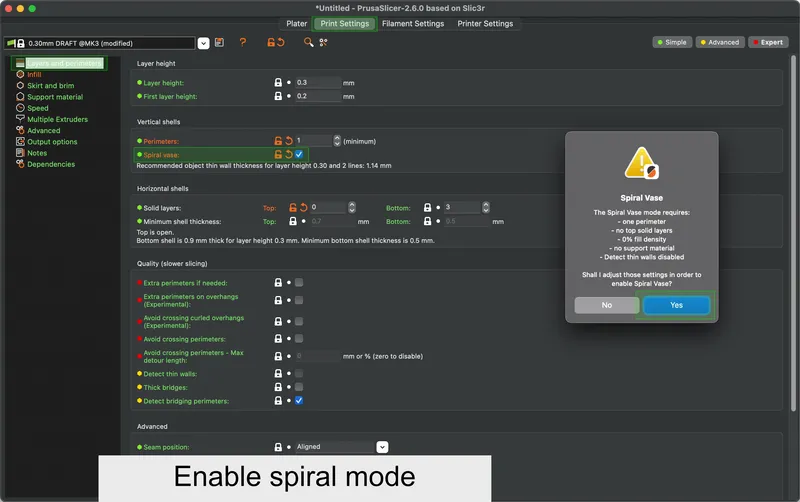Screen dimensions: 800x502
Task: Click the Avoid crossing perimeters detour length field
Action: pyautogui.click(x=318, y=356)
